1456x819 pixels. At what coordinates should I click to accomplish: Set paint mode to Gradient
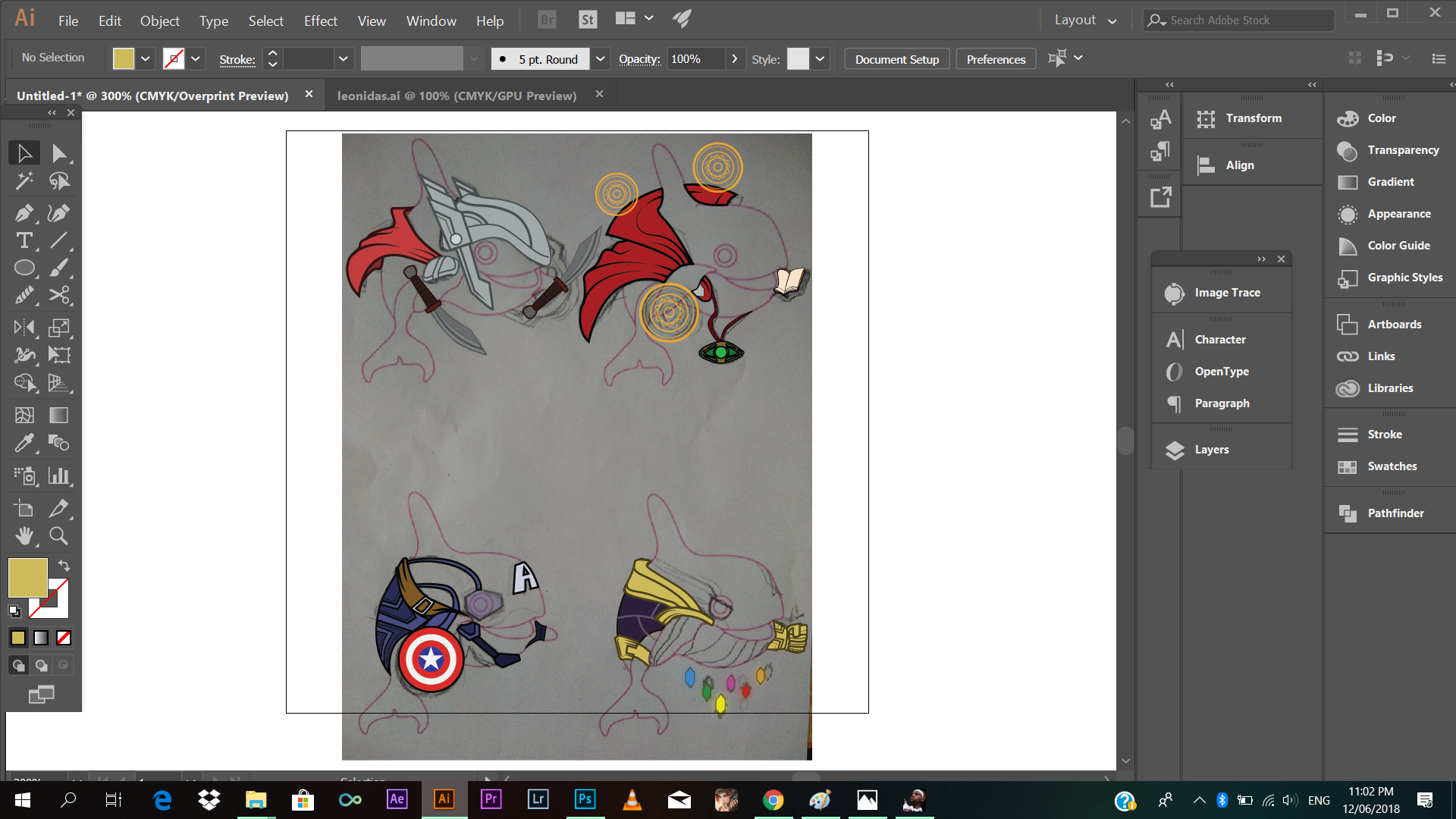[41, 638]
